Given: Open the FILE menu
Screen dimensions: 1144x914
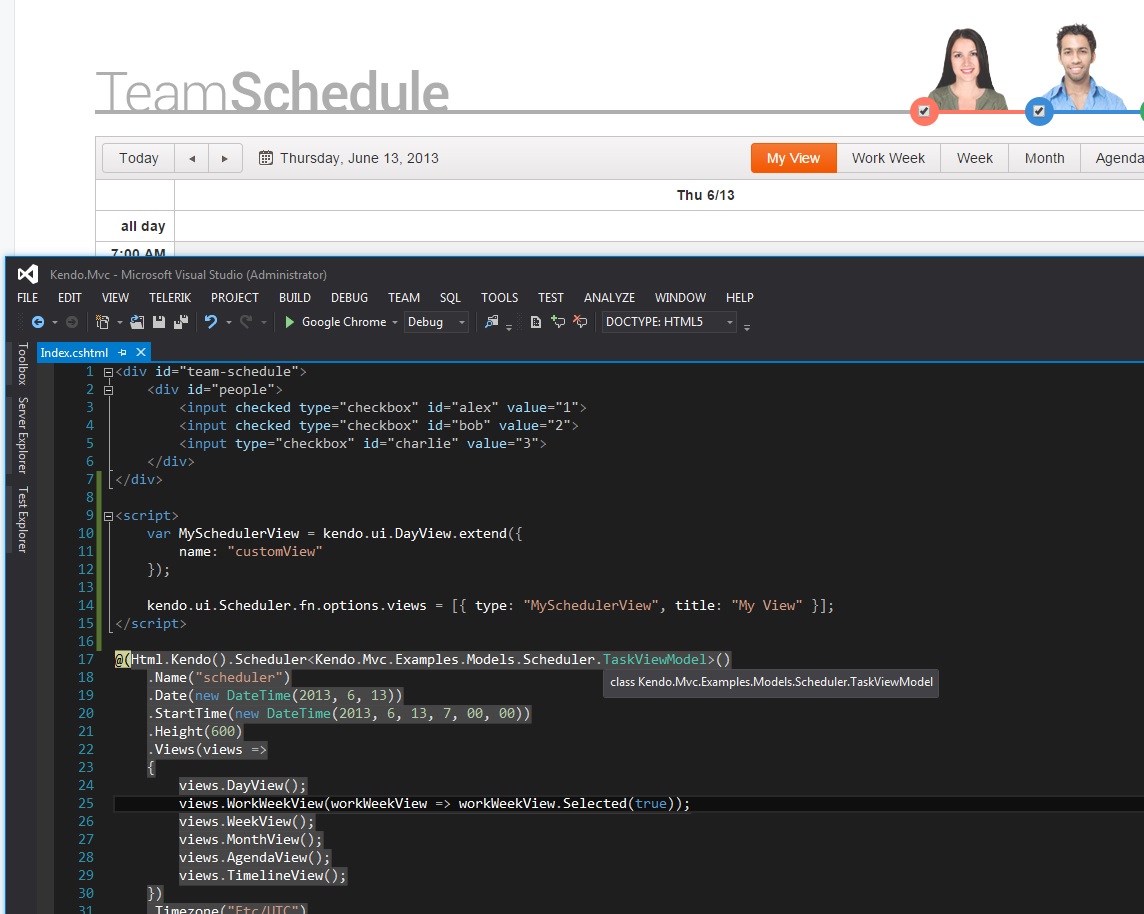Looking at the screenshot, I should [x=28, y=298].
